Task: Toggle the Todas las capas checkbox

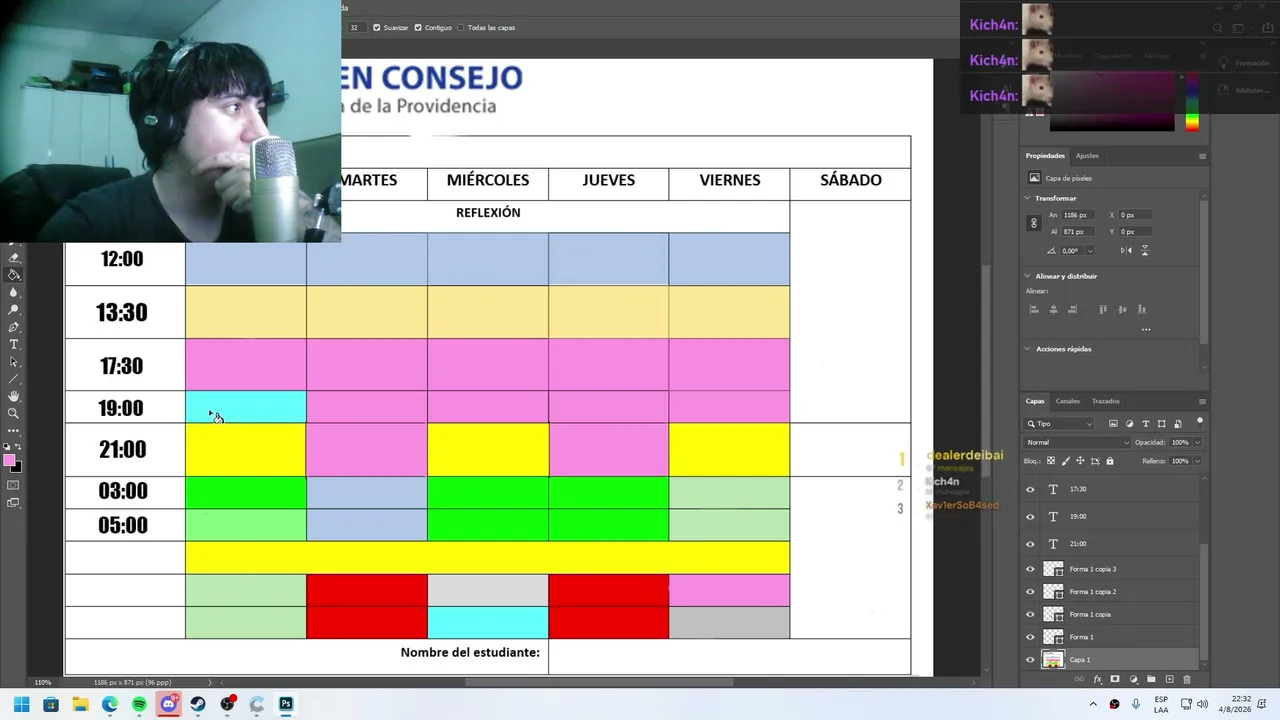Action: 461,28
